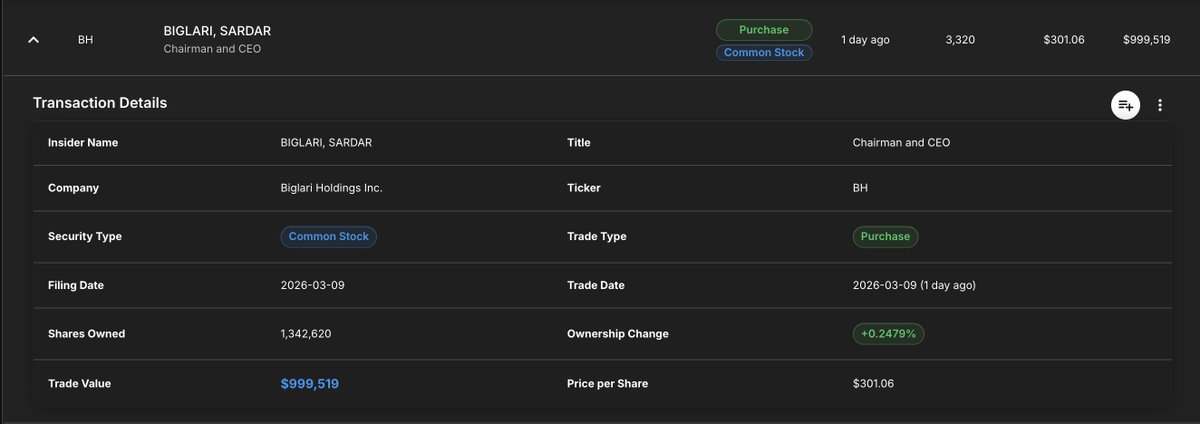Click Common Stock badge beside Security Type

pos(329,237)
